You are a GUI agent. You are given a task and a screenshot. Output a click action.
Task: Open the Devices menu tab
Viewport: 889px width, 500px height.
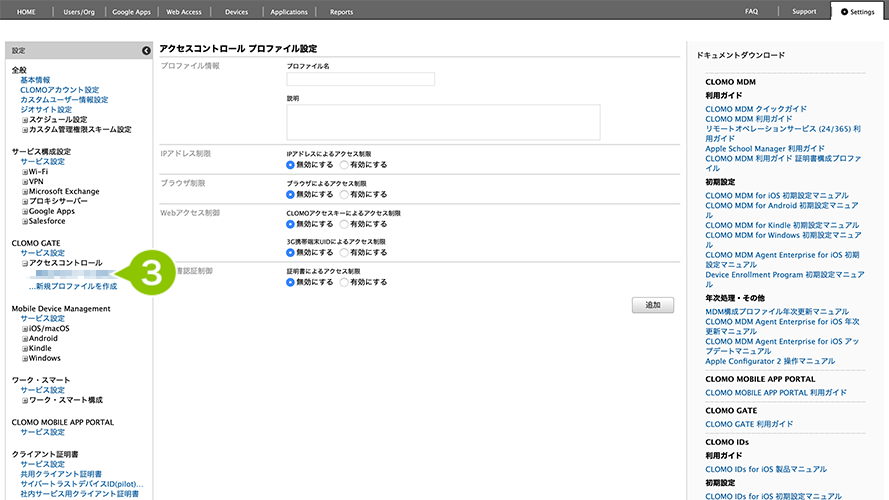click(236, 12)
